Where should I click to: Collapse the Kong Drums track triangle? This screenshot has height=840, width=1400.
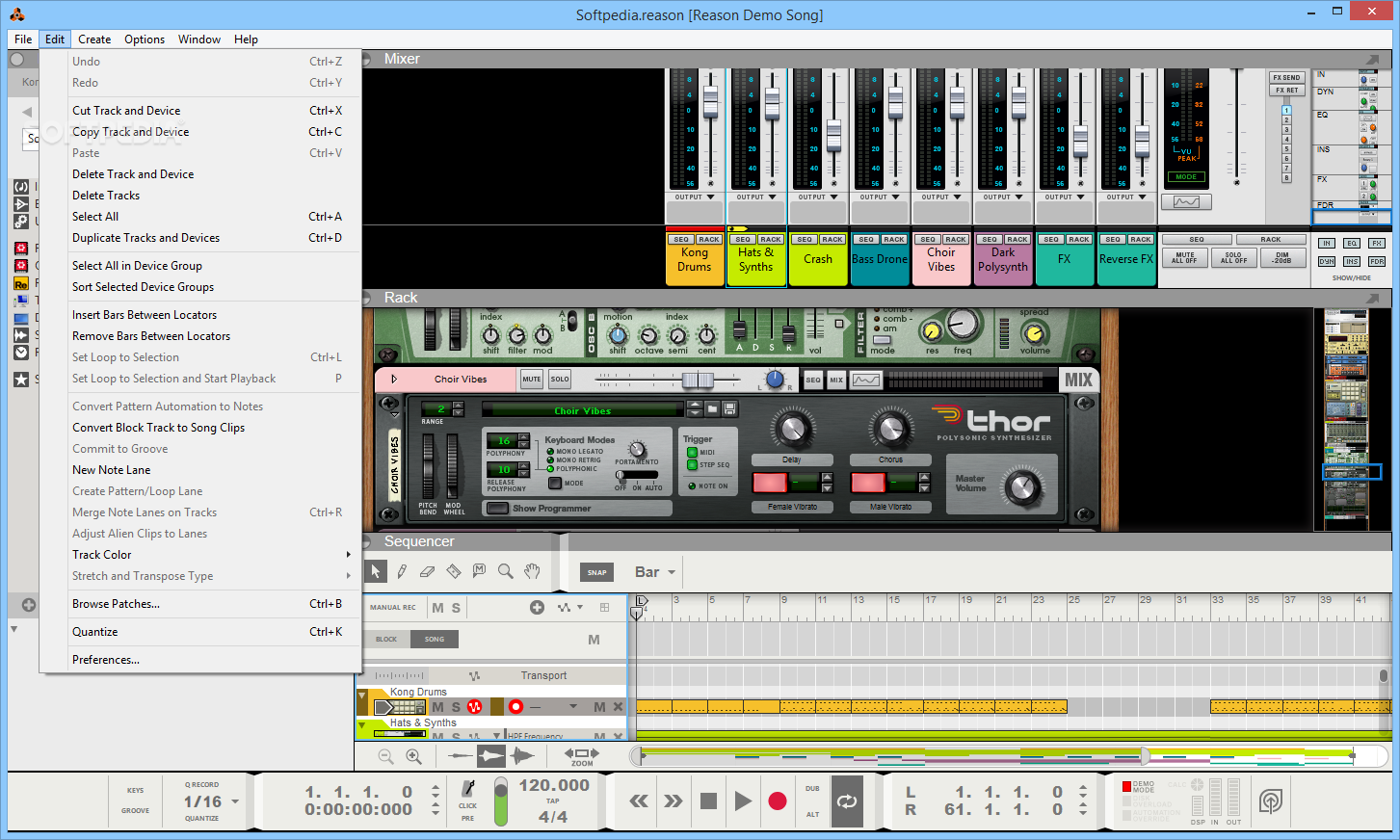click(362, 696)
